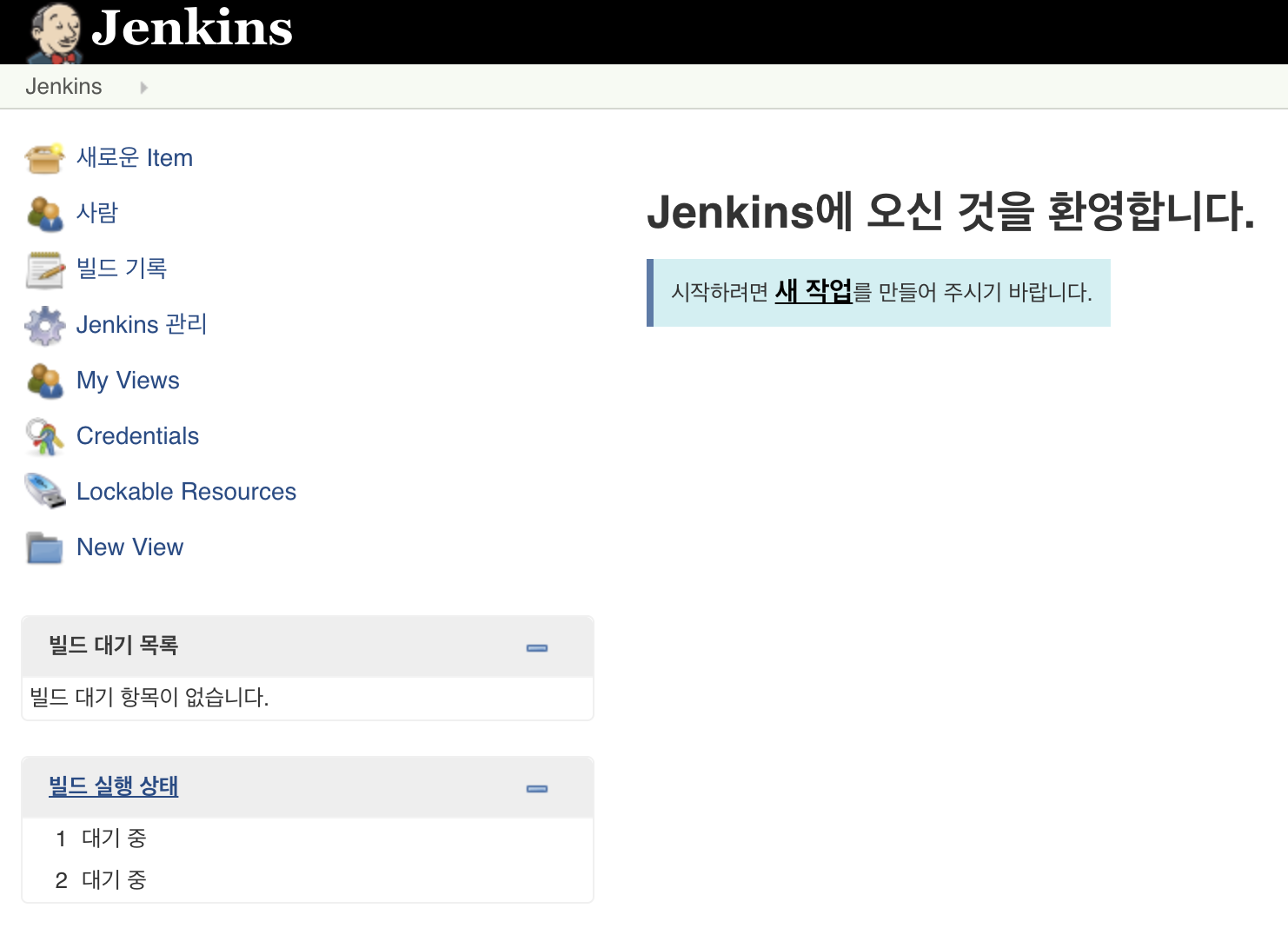Click the 빌드 대기 항목이 없습니다. message
Viewport: 1288px width, 928px height.
pos(149,698)
